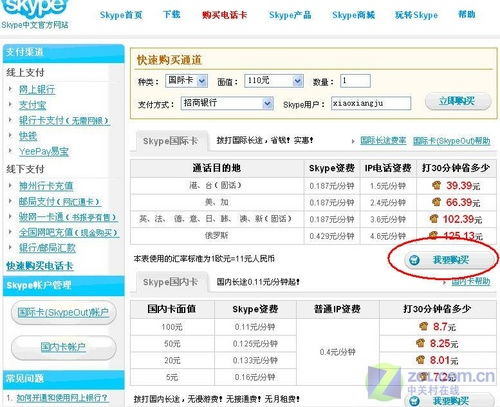
Task: Click the 数量 quantity input field
Action: (x=355, y=81)
